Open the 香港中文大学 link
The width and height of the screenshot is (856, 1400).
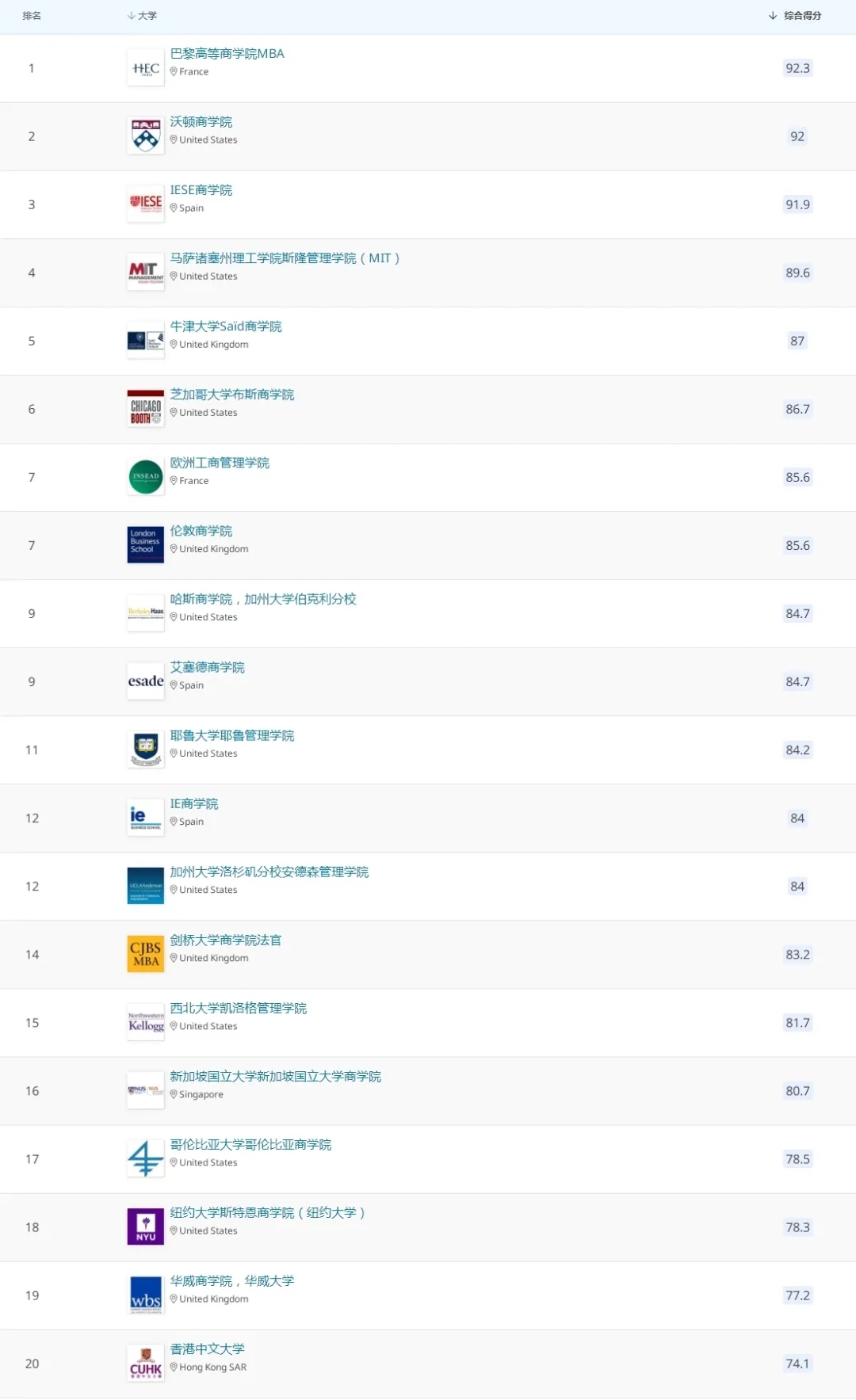pos(208,1349)
